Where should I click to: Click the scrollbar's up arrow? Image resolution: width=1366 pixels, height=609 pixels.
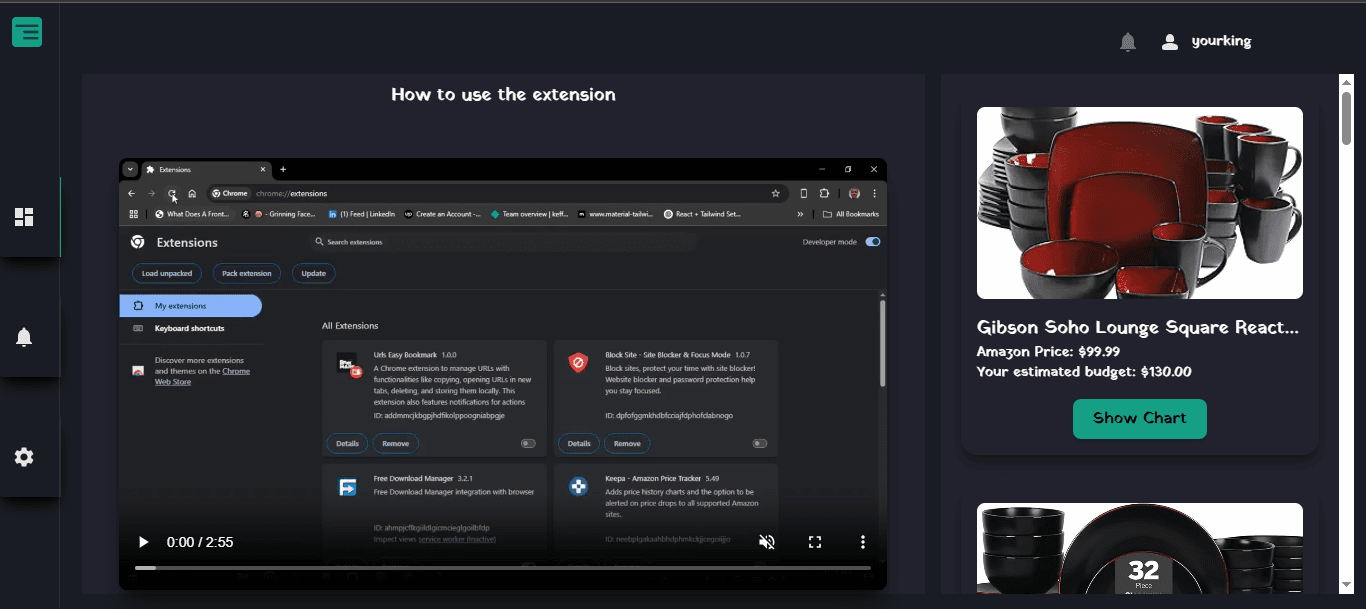[x=1346, y=82]
